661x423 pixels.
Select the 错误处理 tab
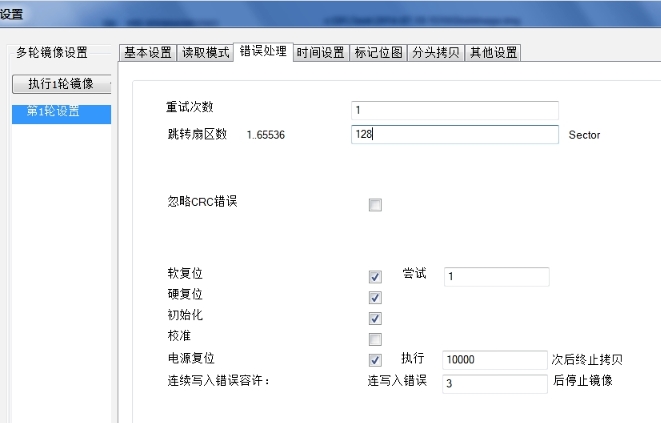[x=263, y=52]
